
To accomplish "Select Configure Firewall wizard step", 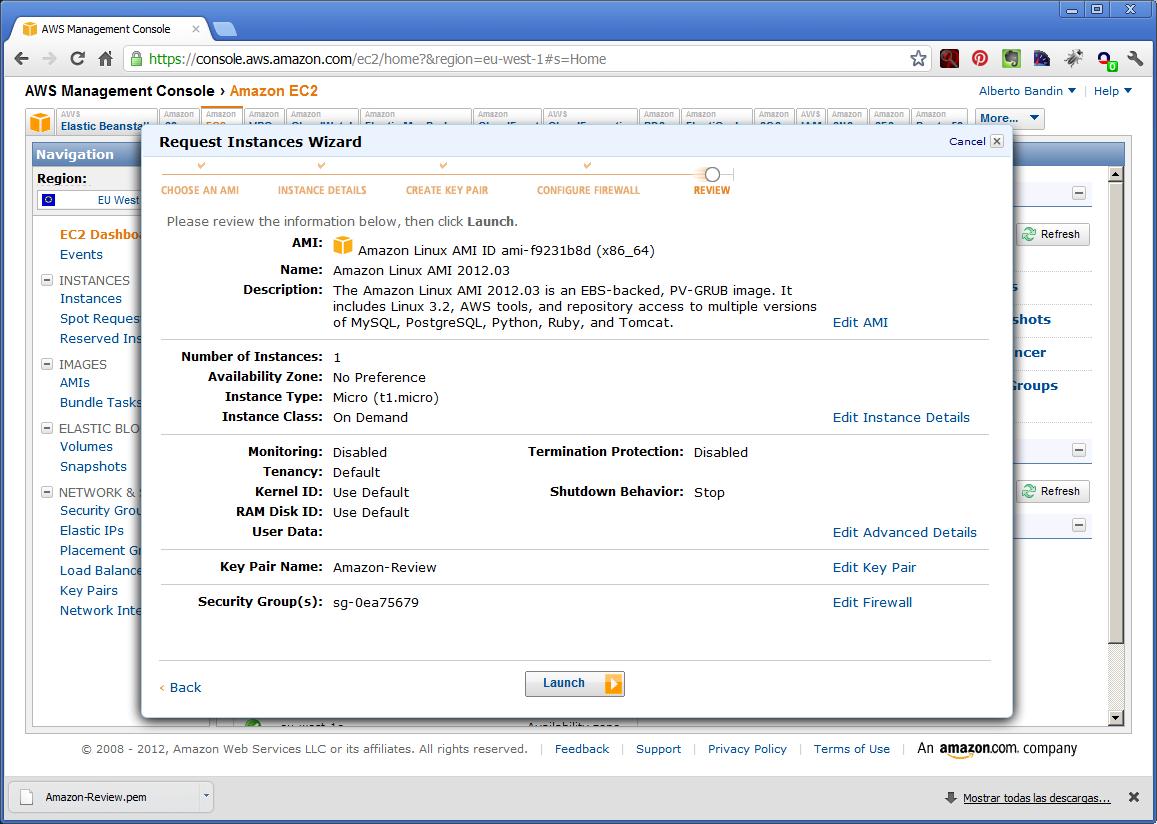I will click(588, 190).
